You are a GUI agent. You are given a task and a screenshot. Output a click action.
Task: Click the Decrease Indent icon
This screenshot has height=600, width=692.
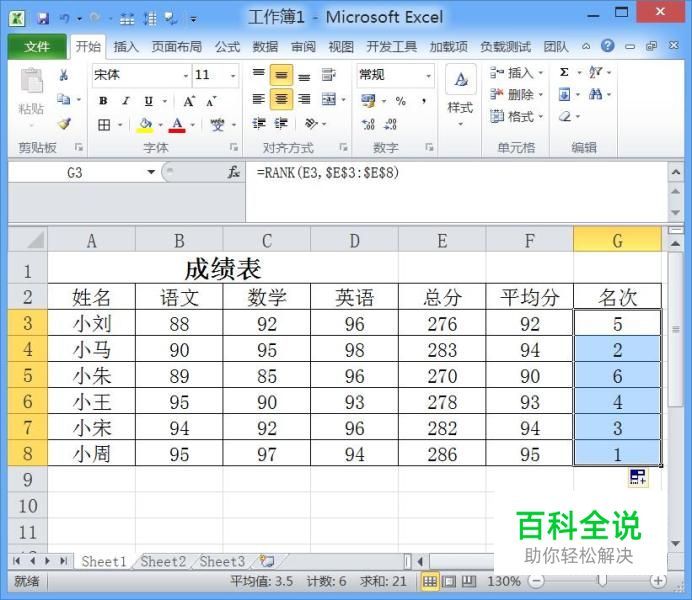259,124
